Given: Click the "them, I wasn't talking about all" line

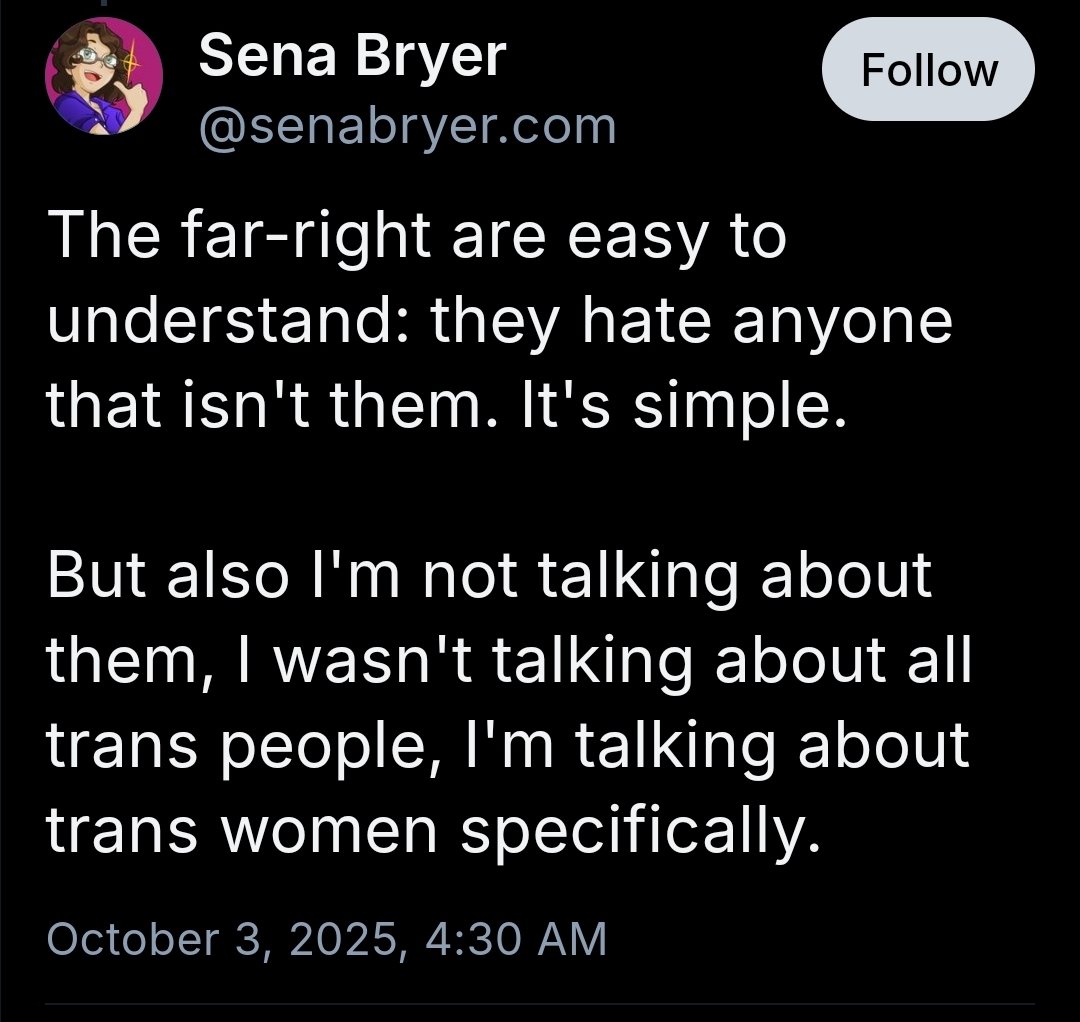Looking at the screenshot, I should [x=508, y=660].
